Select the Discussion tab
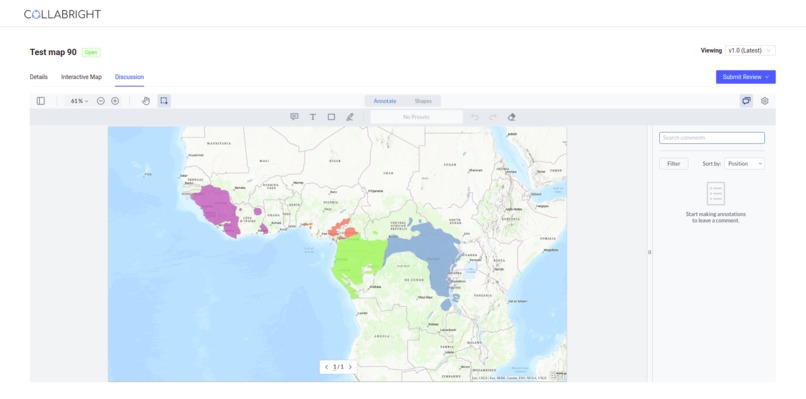 point(129,77)
